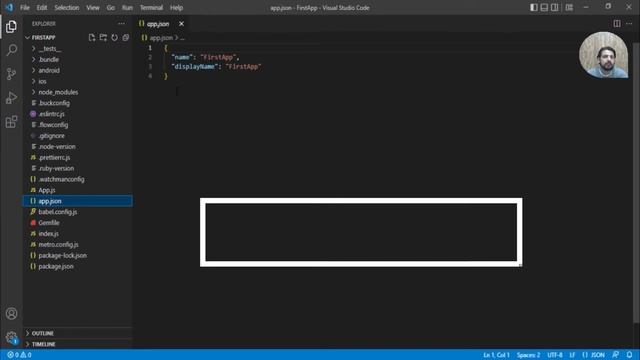Open Customize Layout icon
The image size is (640, 360).
(x=569, y=7)
